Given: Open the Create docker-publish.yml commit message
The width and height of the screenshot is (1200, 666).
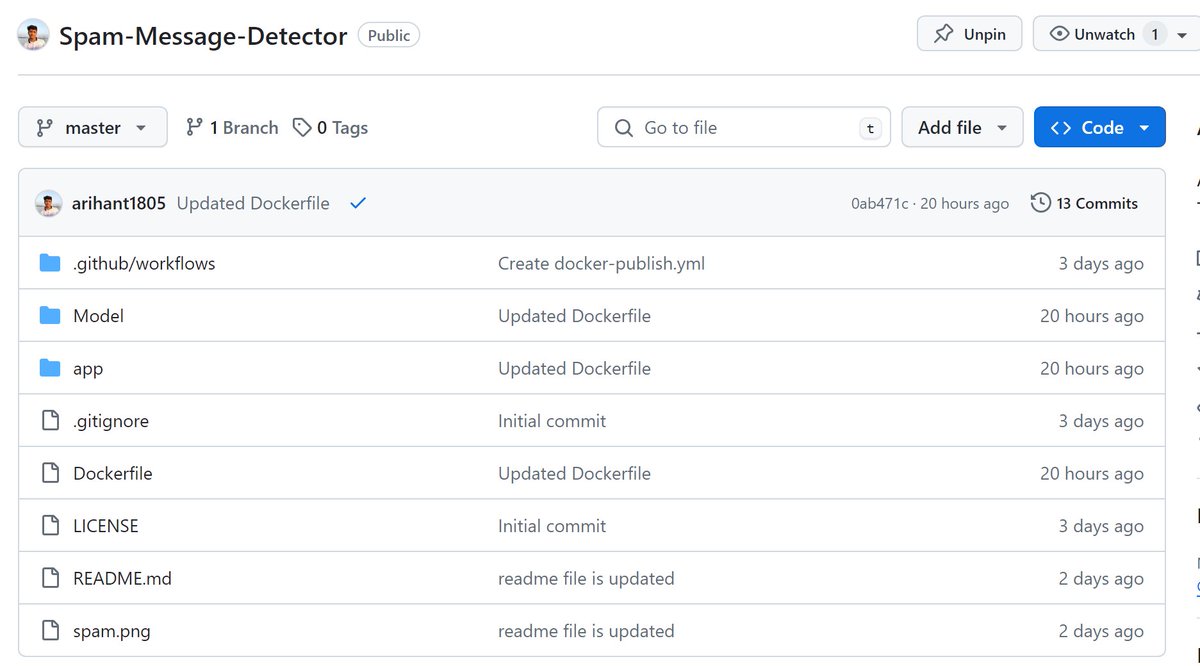Looking at the screenshot, I should (602, 264).
